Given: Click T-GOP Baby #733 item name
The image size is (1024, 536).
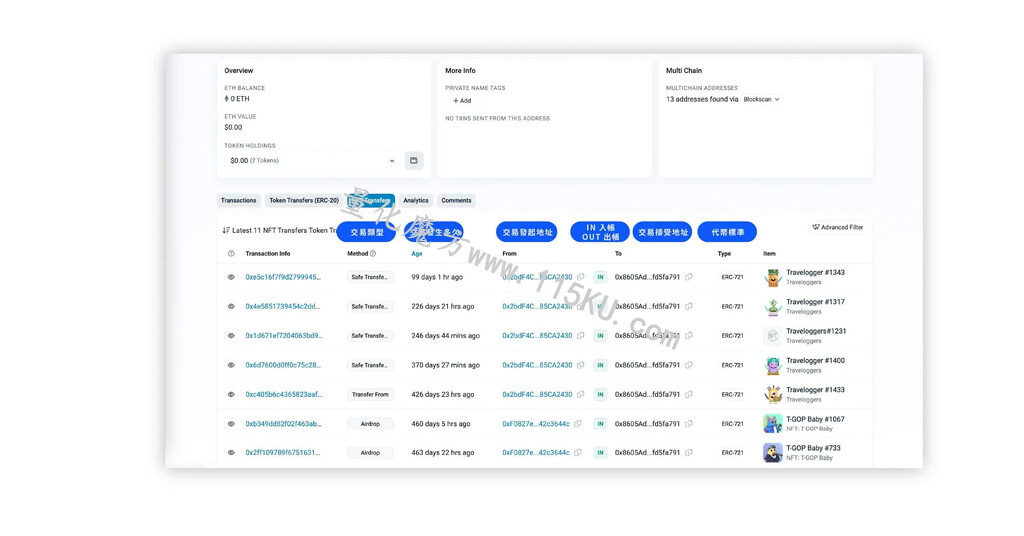Looking at the screenshot, I should click(813, 448).
